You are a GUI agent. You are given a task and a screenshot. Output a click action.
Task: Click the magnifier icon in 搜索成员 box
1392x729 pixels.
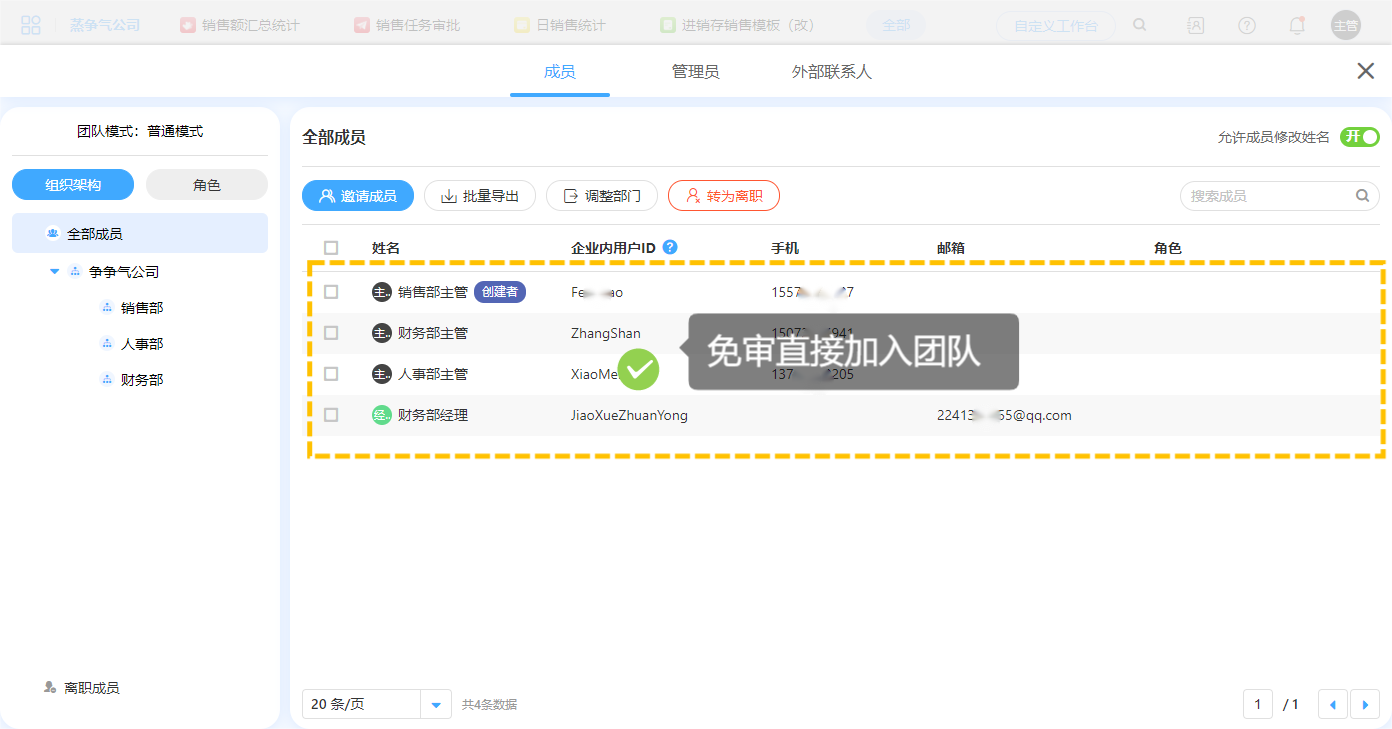click(1362, 196)
